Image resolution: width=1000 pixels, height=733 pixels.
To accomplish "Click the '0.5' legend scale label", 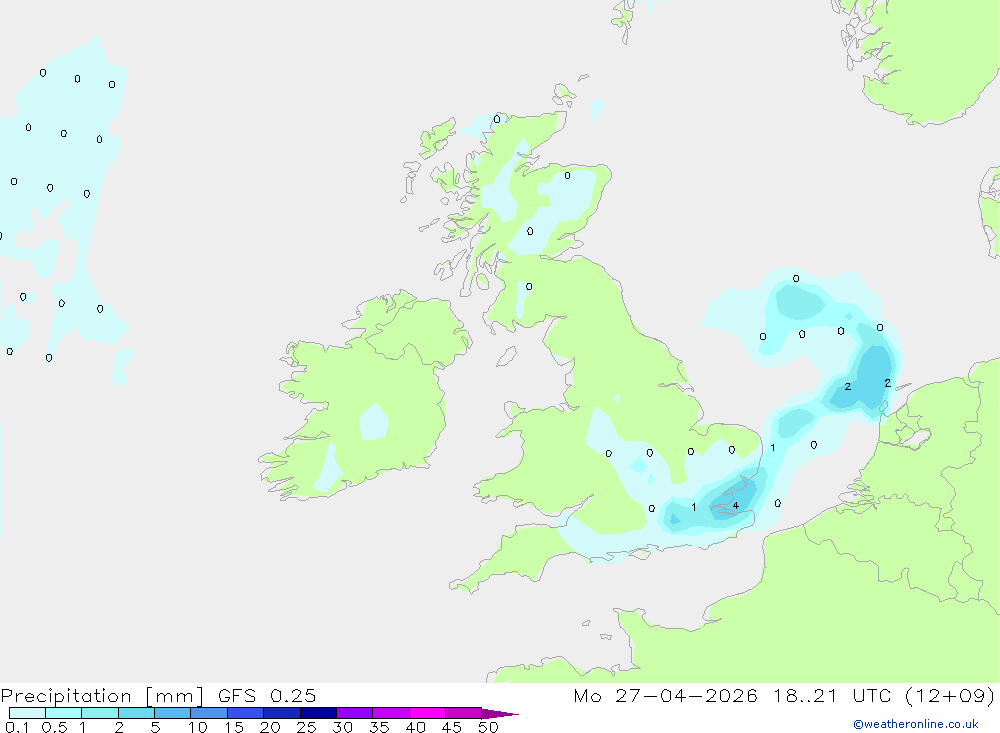I will pyautogui.click(x=54, y=727).
